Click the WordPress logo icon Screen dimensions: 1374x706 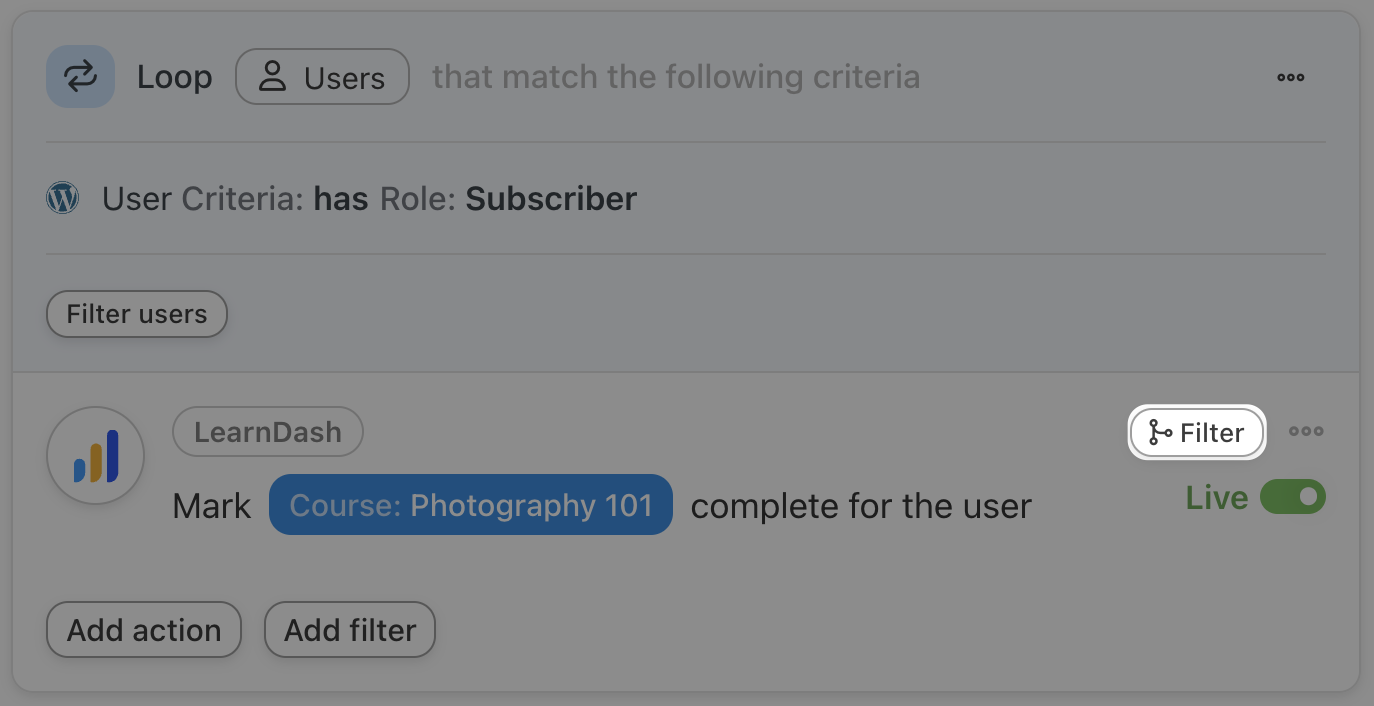[x=63, y=198]
